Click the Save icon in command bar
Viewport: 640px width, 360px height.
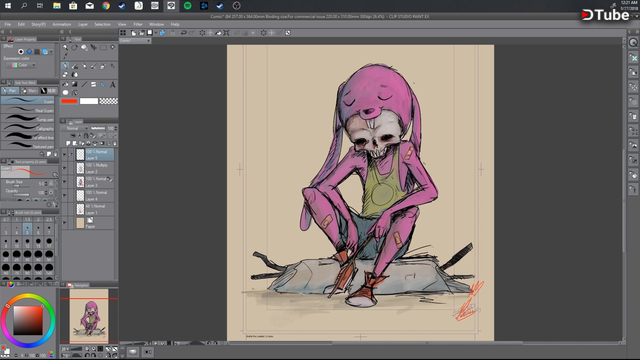click(150, 33)
